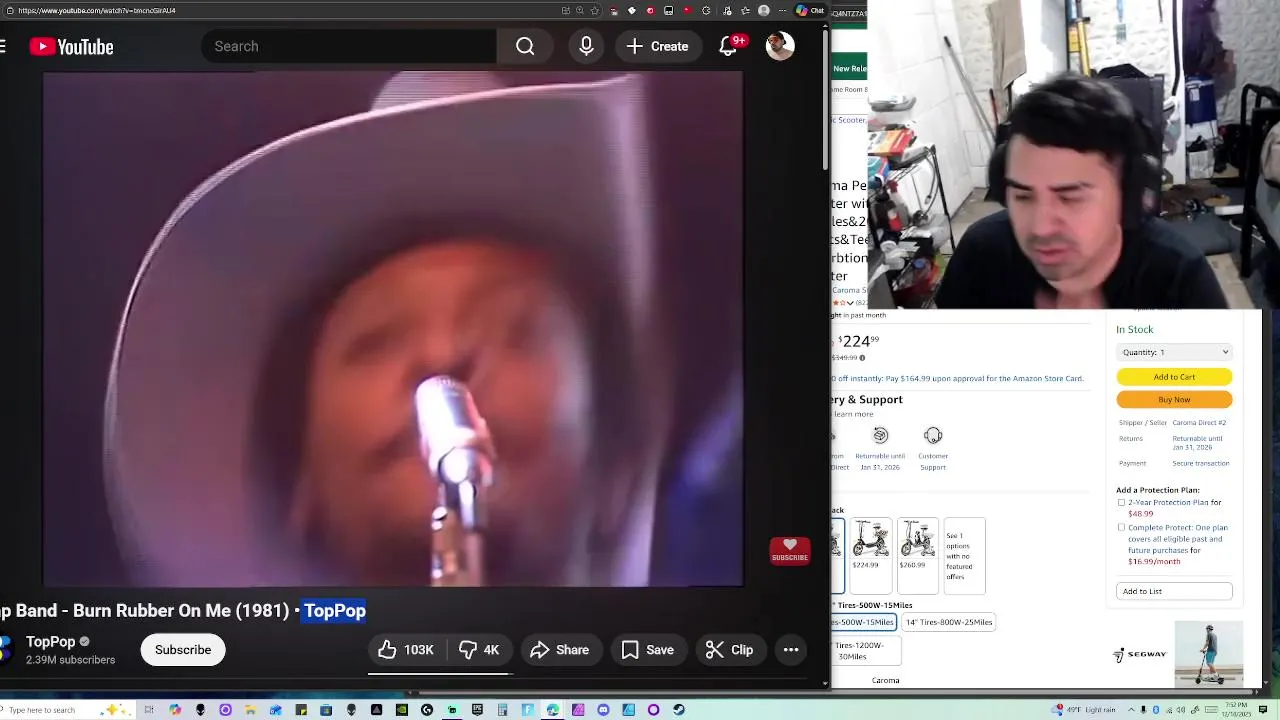The height and width of the screenshot is (720, 1280).
Task: Open the Secure transaction link
Action: click(x=1201, y=463)
